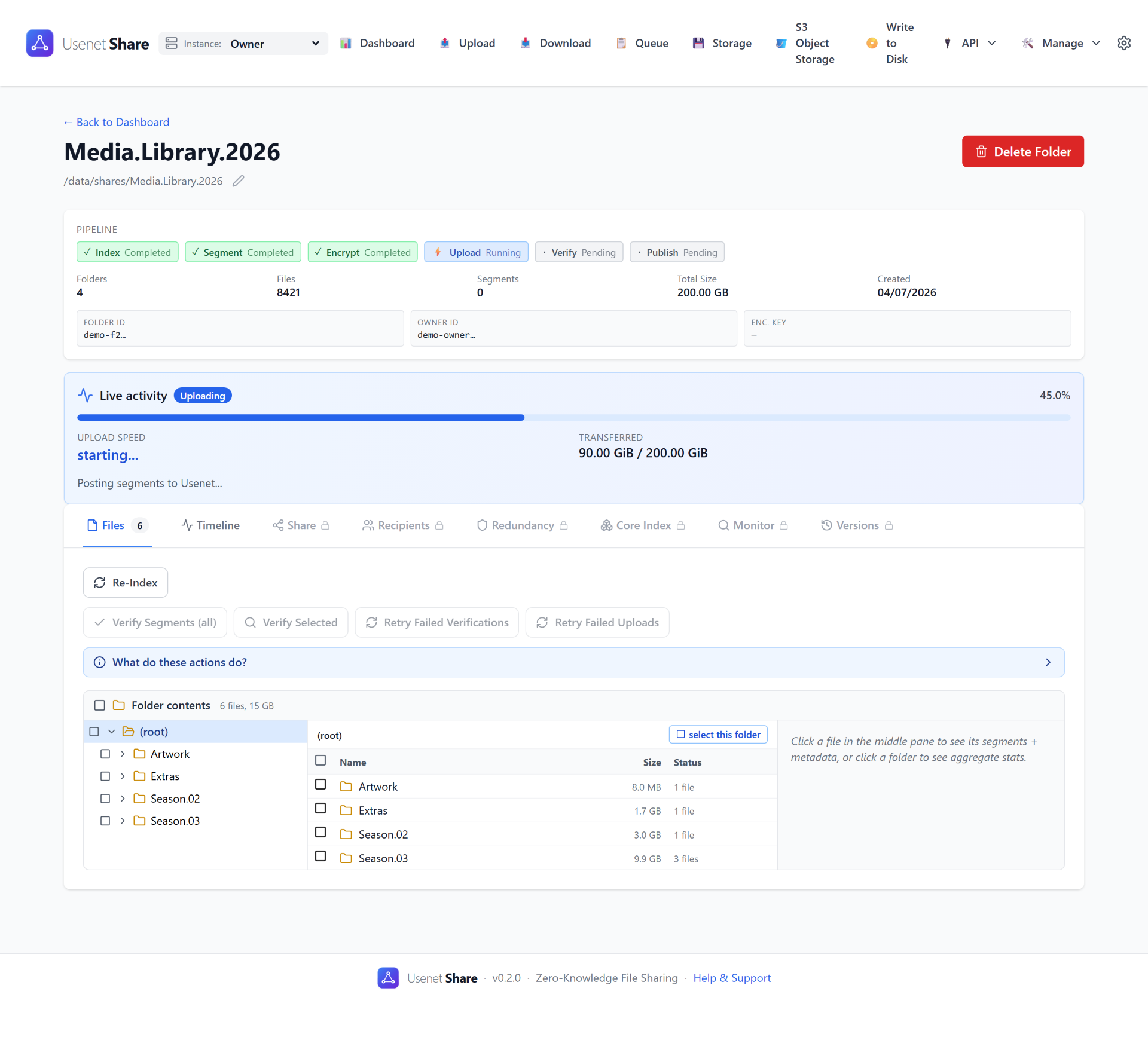Click the footer Usenet Share logo
This screenshot has width=1148, height=1040.
pyautogui.click(x=388, y=978)
